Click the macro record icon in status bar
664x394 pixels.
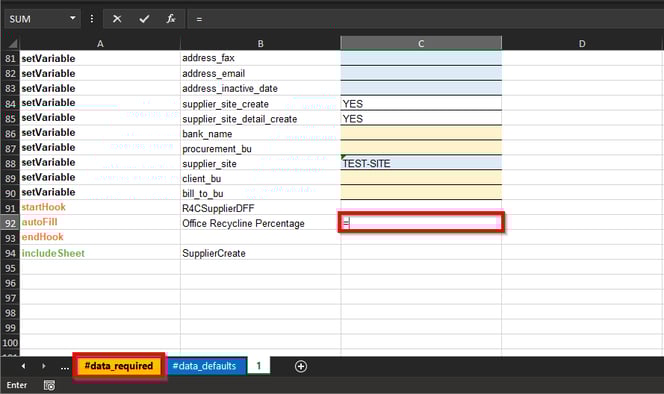pos(50,386)
